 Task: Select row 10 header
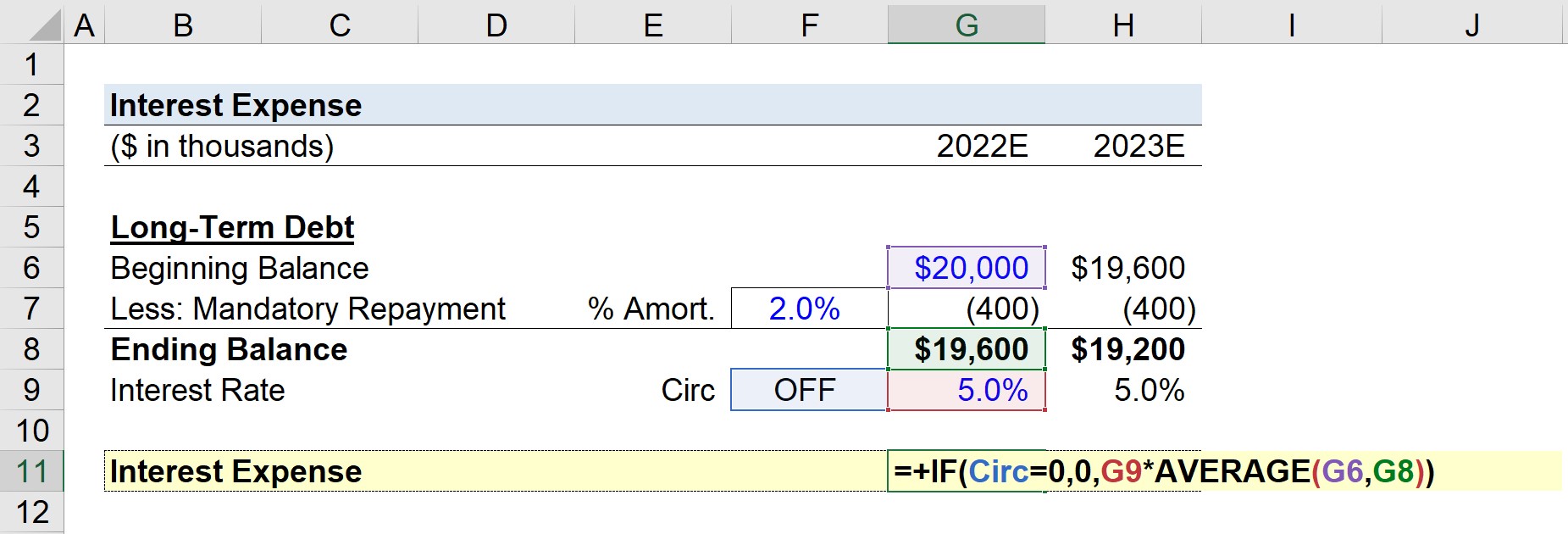(31, 431)
